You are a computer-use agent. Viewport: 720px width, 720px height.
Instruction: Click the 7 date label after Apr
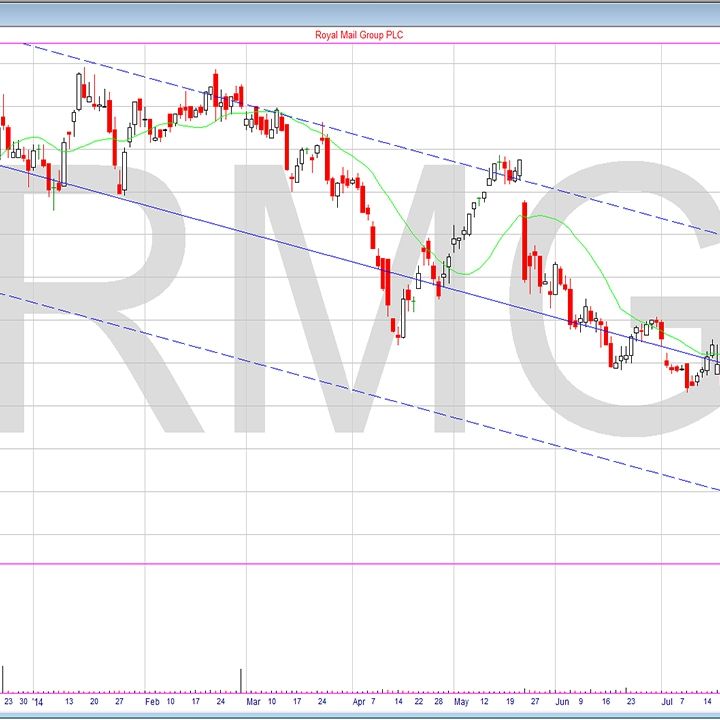pyautogui.click(x=373, y=701)
